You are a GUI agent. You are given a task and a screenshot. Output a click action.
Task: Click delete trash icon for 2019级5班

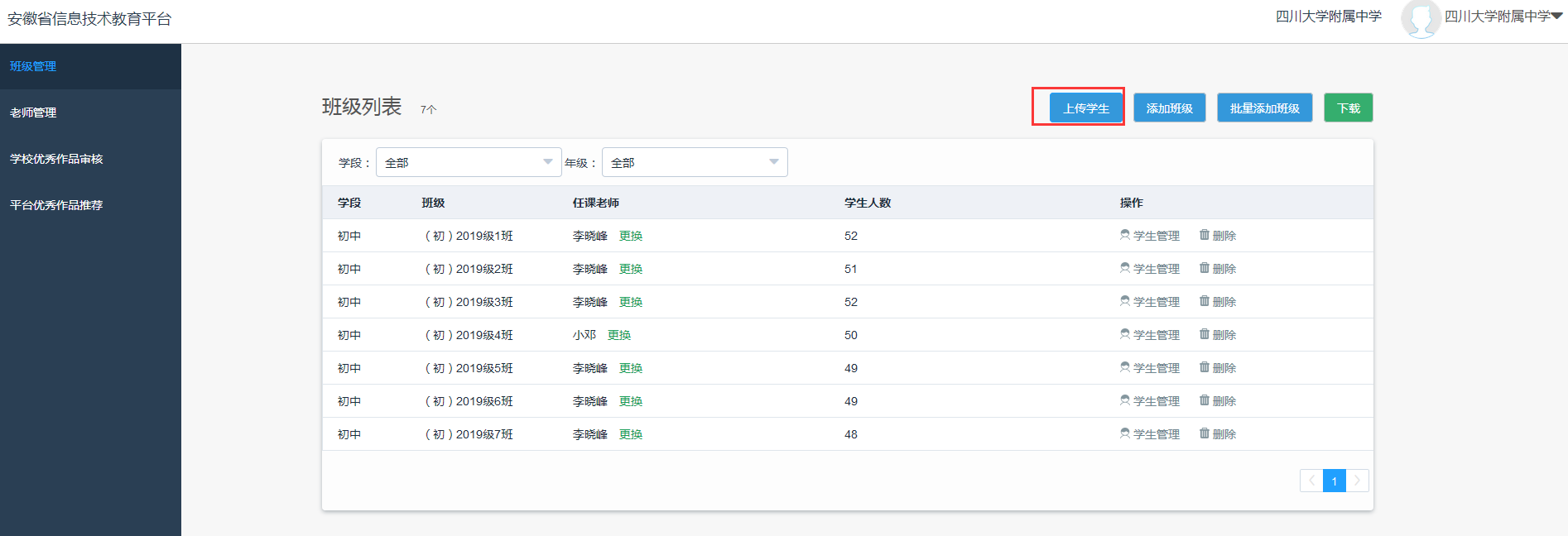pyautogui.click(x=1205, y=367)
